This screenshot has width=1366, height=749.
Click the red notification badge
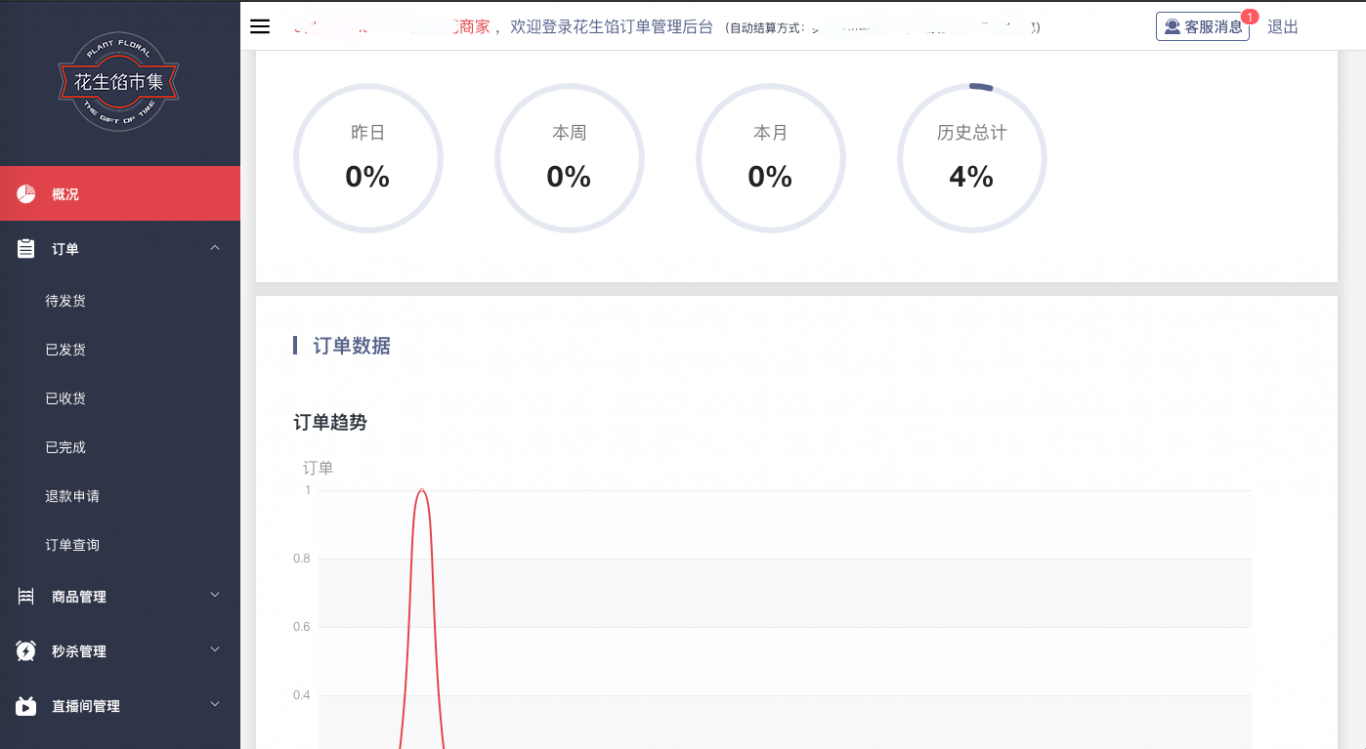click(1249, 16)
